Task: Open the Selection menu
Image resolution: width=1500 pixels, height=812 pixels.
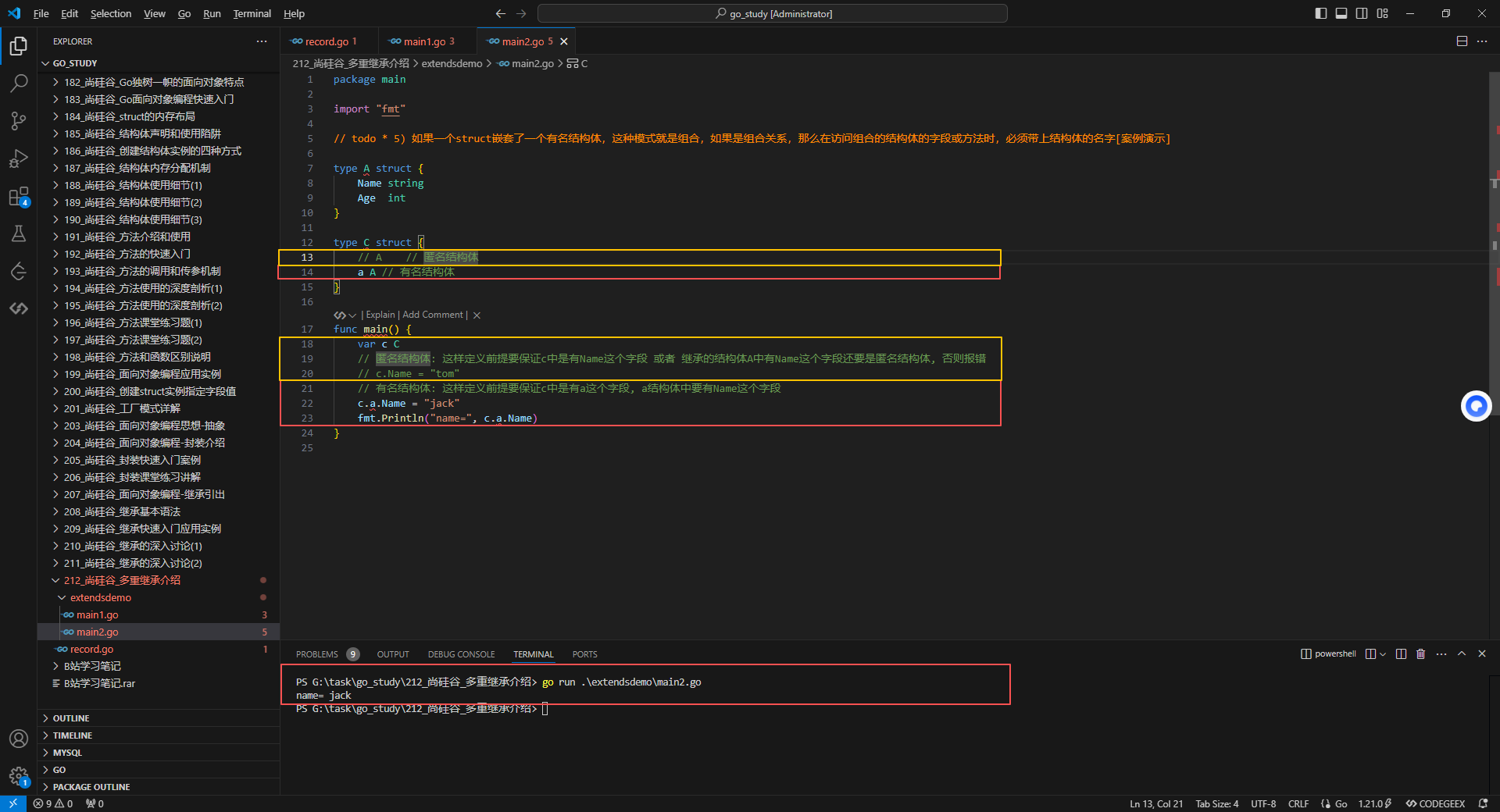Action: pos(111,13)
